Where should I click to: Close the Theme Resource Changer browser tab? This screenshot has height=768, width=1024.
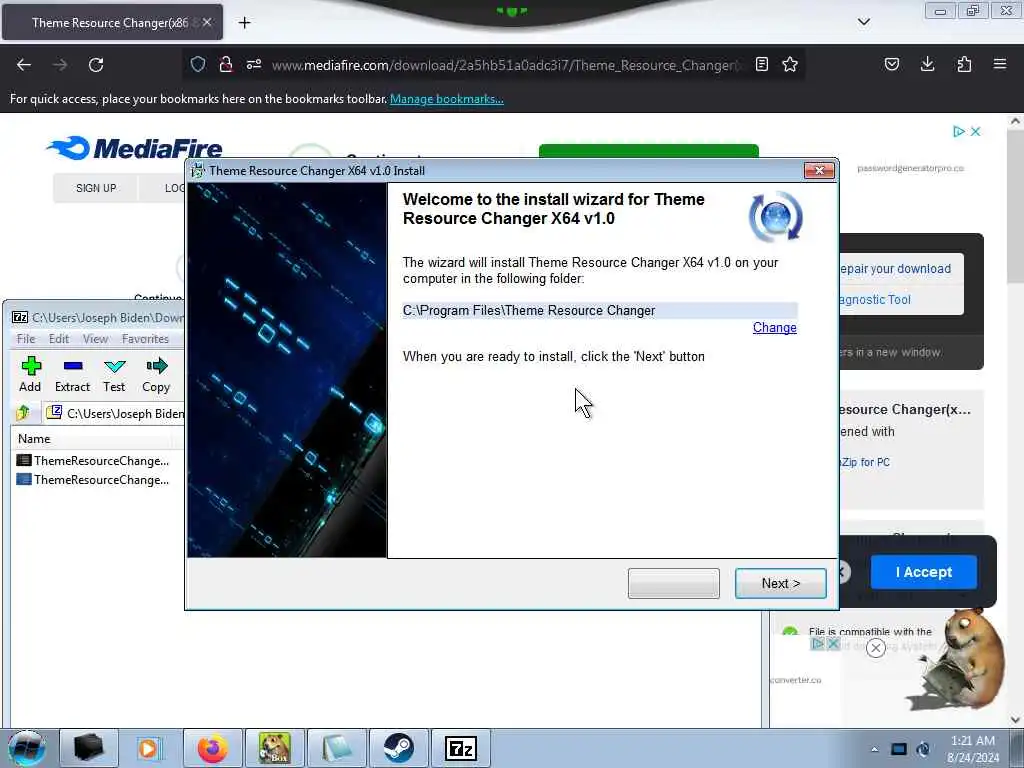(206, 22)
